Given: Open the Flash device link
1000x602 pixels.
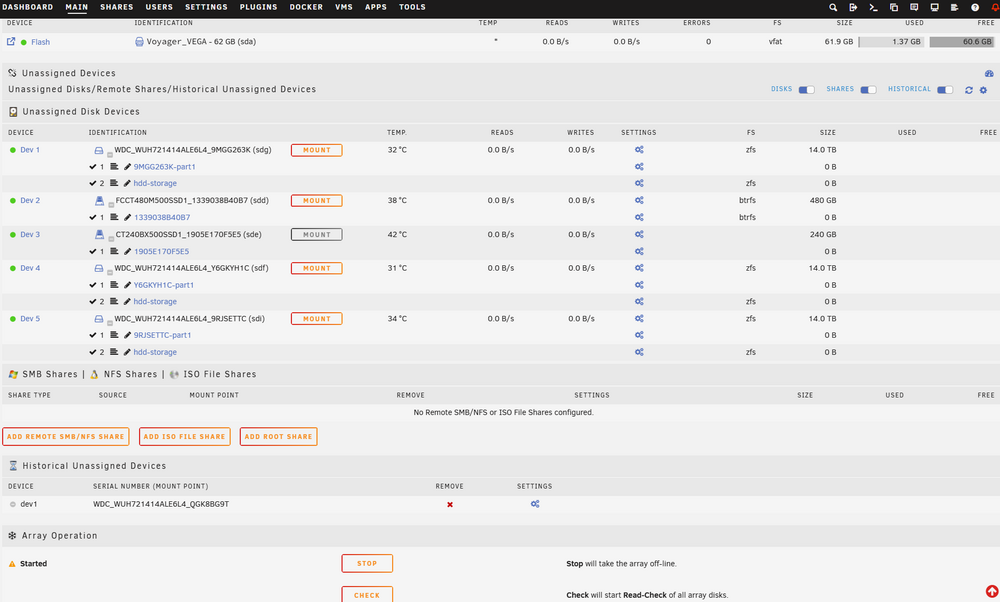Looking at the screenshot, I should (x=40, y=42).
